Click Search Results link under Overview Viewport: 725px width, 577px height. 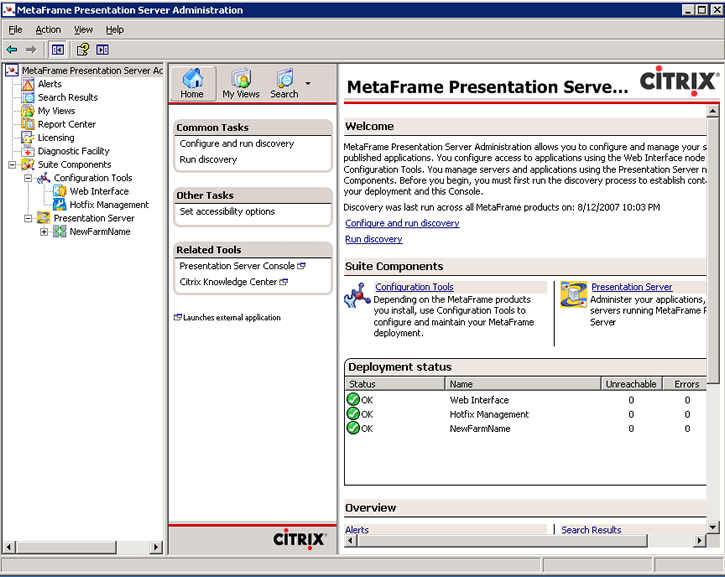[x=591, y=530]
